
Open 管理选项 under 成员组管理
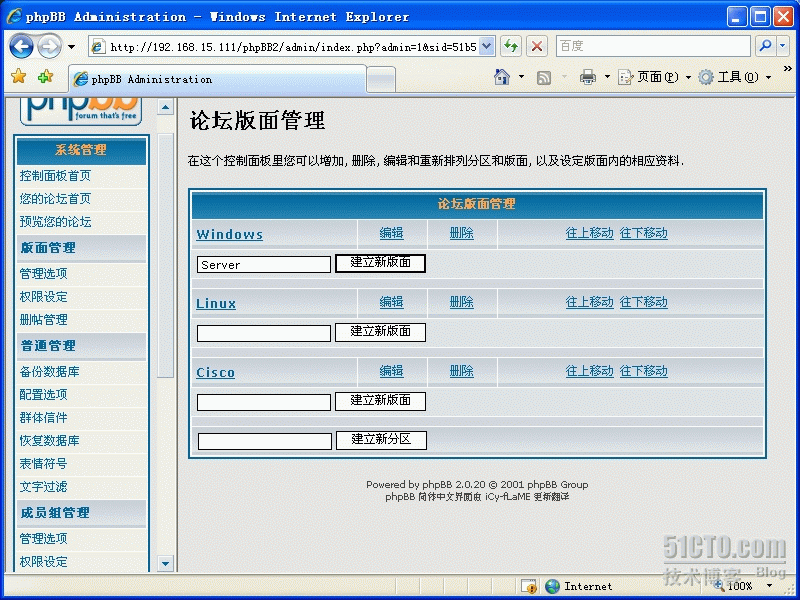click(x=43, y=539)
